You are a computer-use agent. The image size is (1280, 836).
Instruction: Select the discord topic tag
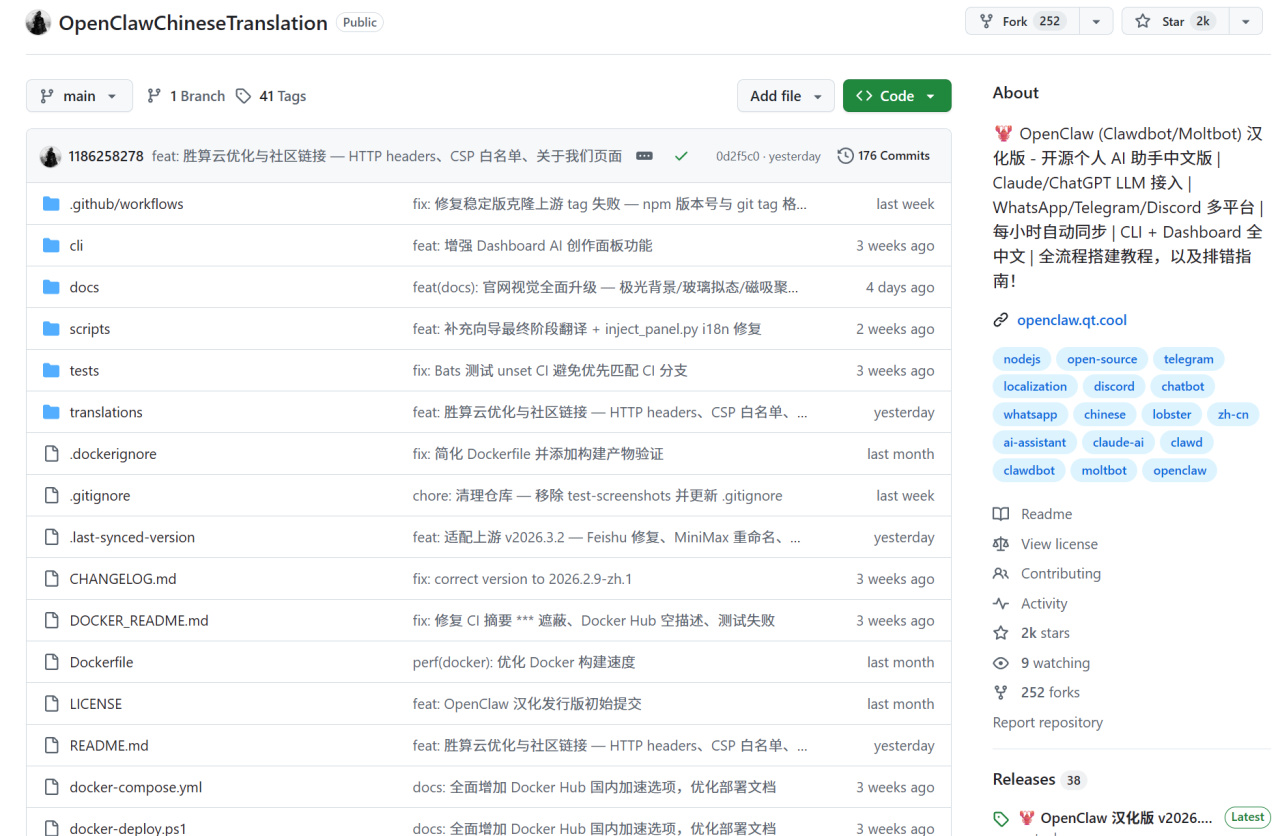(1114, 387)
